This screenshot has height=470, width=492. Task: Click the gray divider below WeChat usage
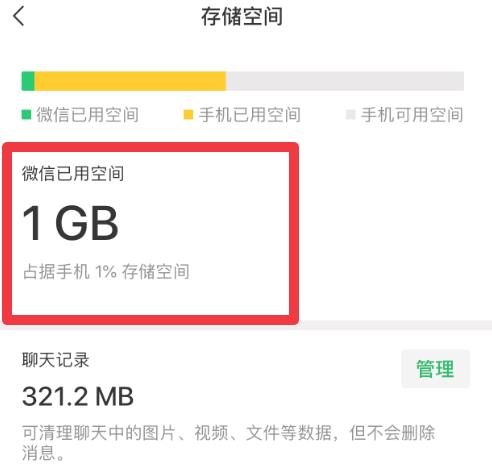click(x=395, y=325)
